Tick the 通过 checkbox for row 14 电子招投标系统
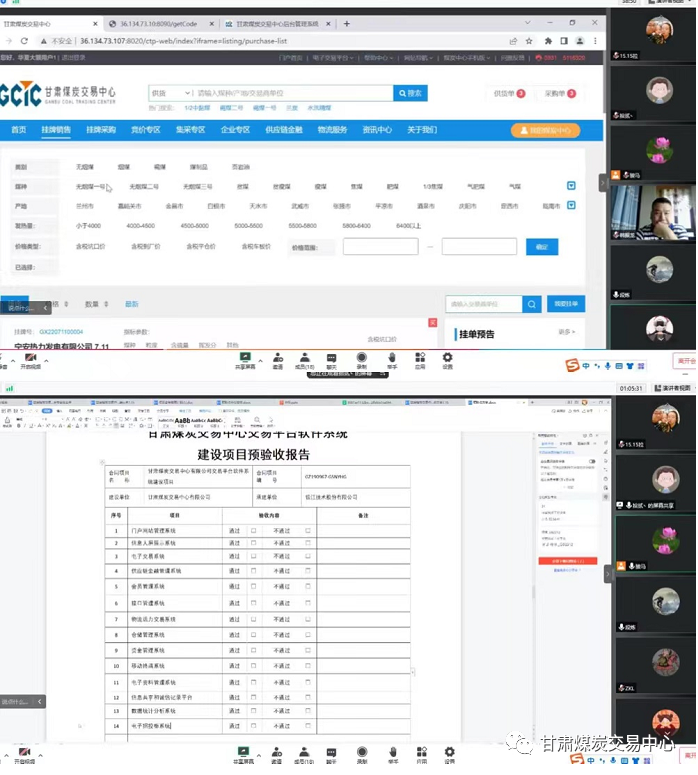 [x=254, y=725]
